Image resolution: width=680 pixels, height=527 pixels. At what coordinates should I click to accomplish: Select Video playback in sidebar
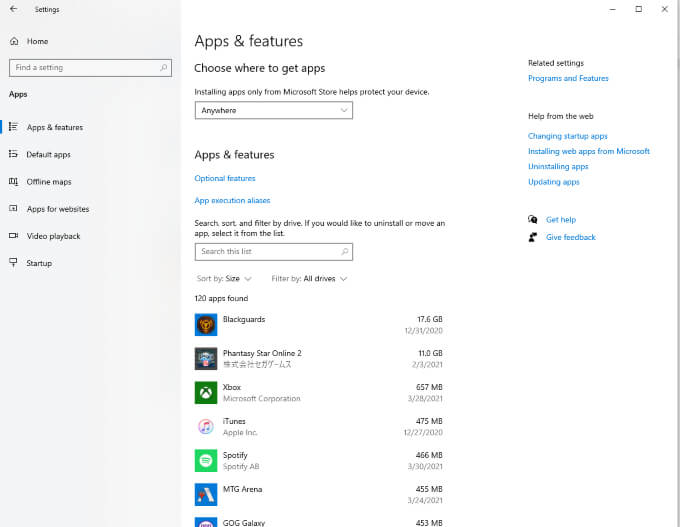53,236
